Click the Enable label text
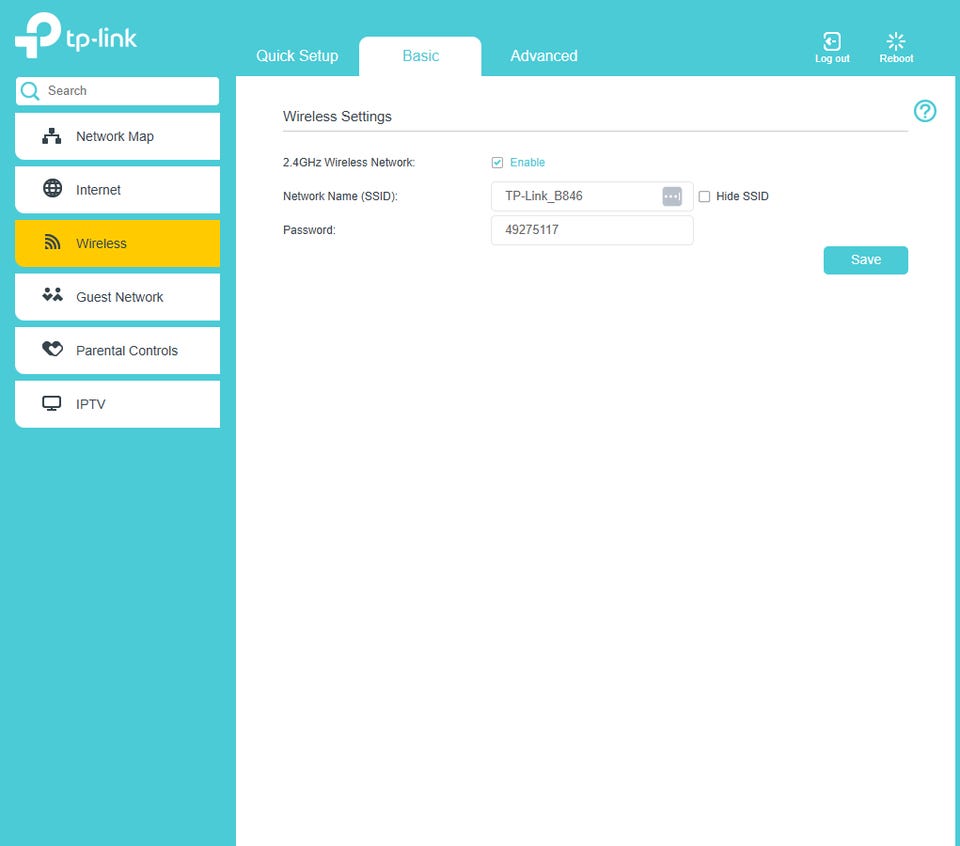This screenshot has width=960, height=846. (527, 162)
